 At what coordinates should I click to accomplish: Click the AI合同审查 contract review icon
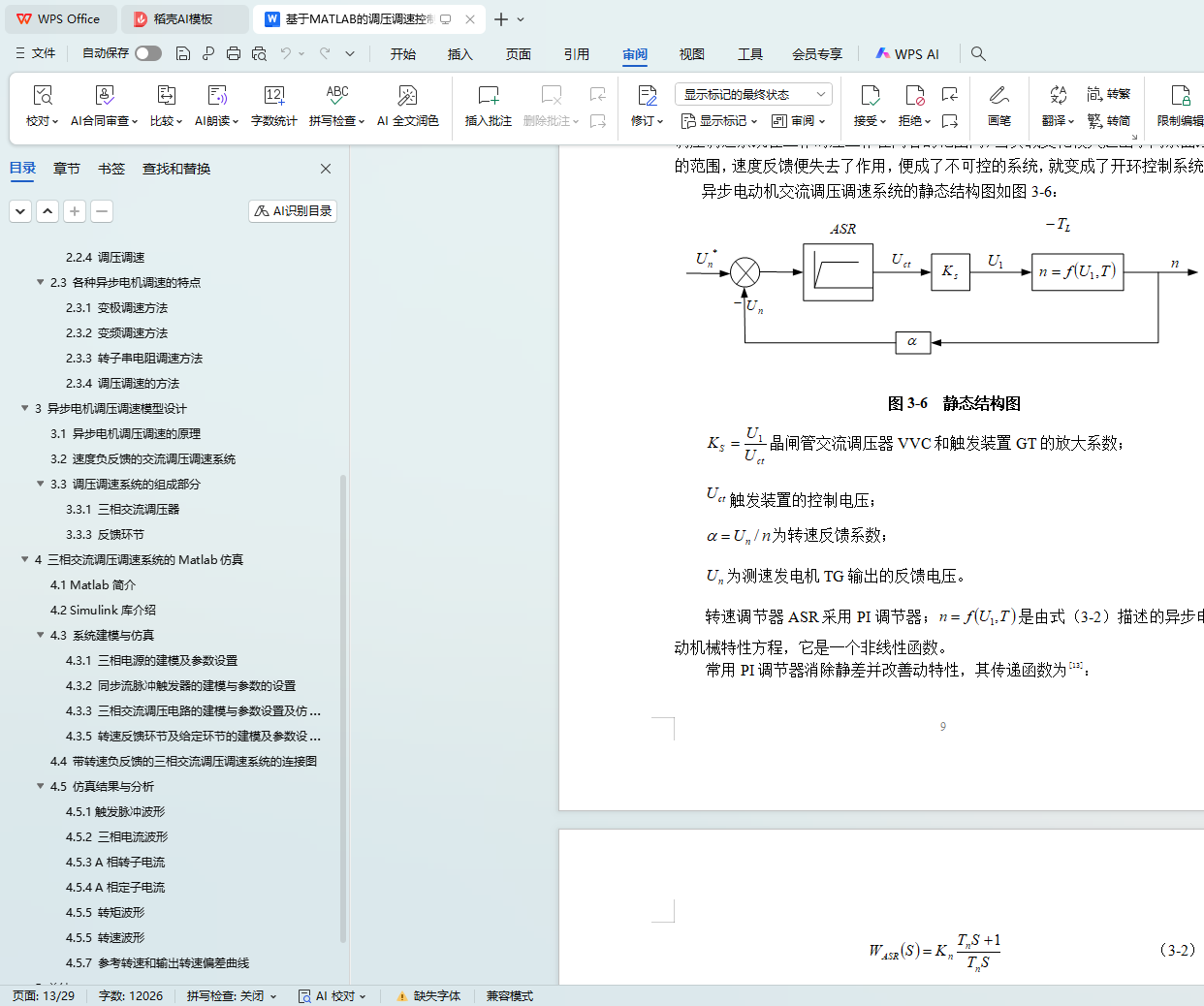(105, 96)
